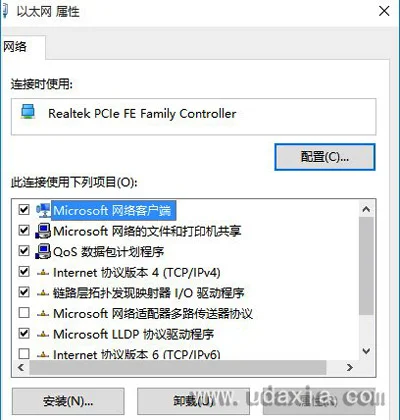This screenshot has height=420, width=400.
Task: Click the Realtek network adapter icon
Action: tap(28, 112)
